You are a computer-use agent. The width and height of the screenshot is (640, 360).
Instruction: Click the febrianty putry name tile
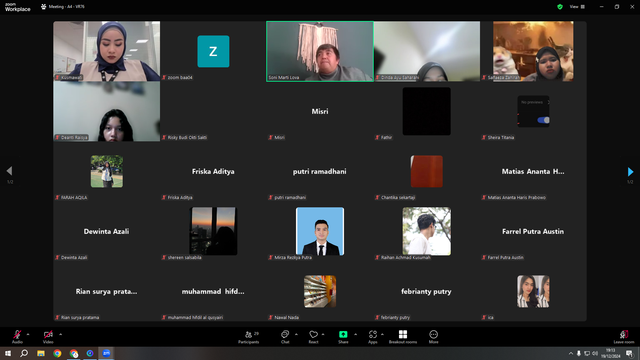pos(427,291)
